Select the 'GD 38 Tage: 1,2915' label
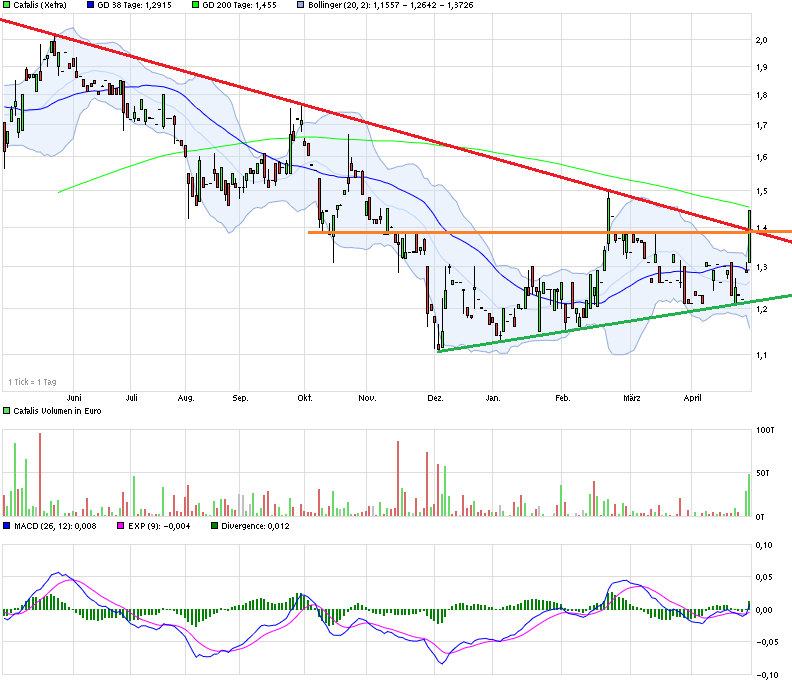 (134, 5)
